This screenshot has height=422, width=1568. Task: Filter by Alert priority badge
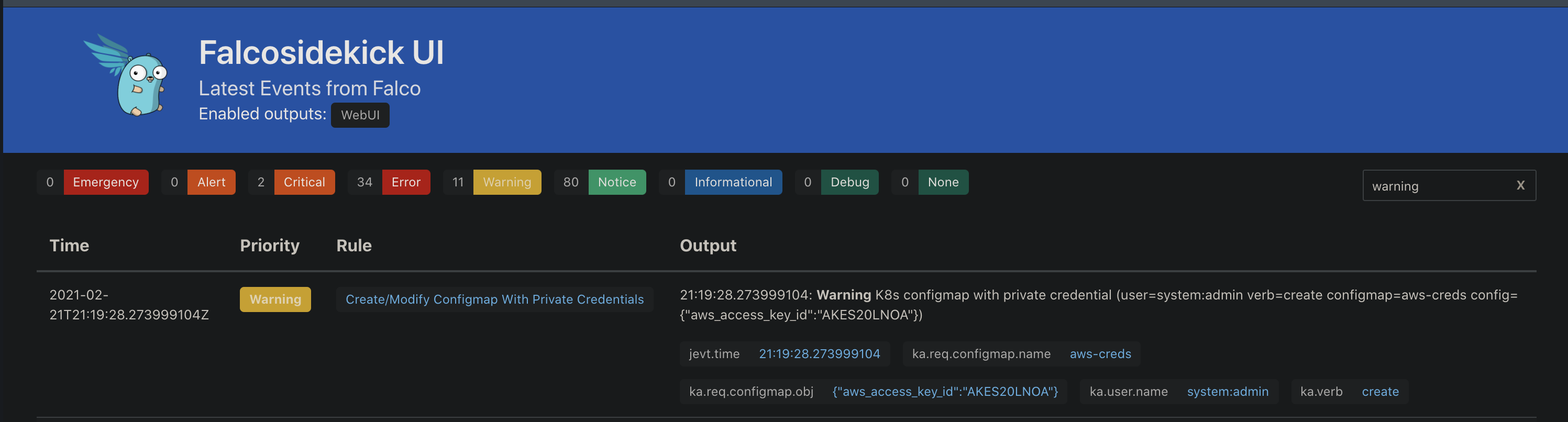(x=211, y=182)
